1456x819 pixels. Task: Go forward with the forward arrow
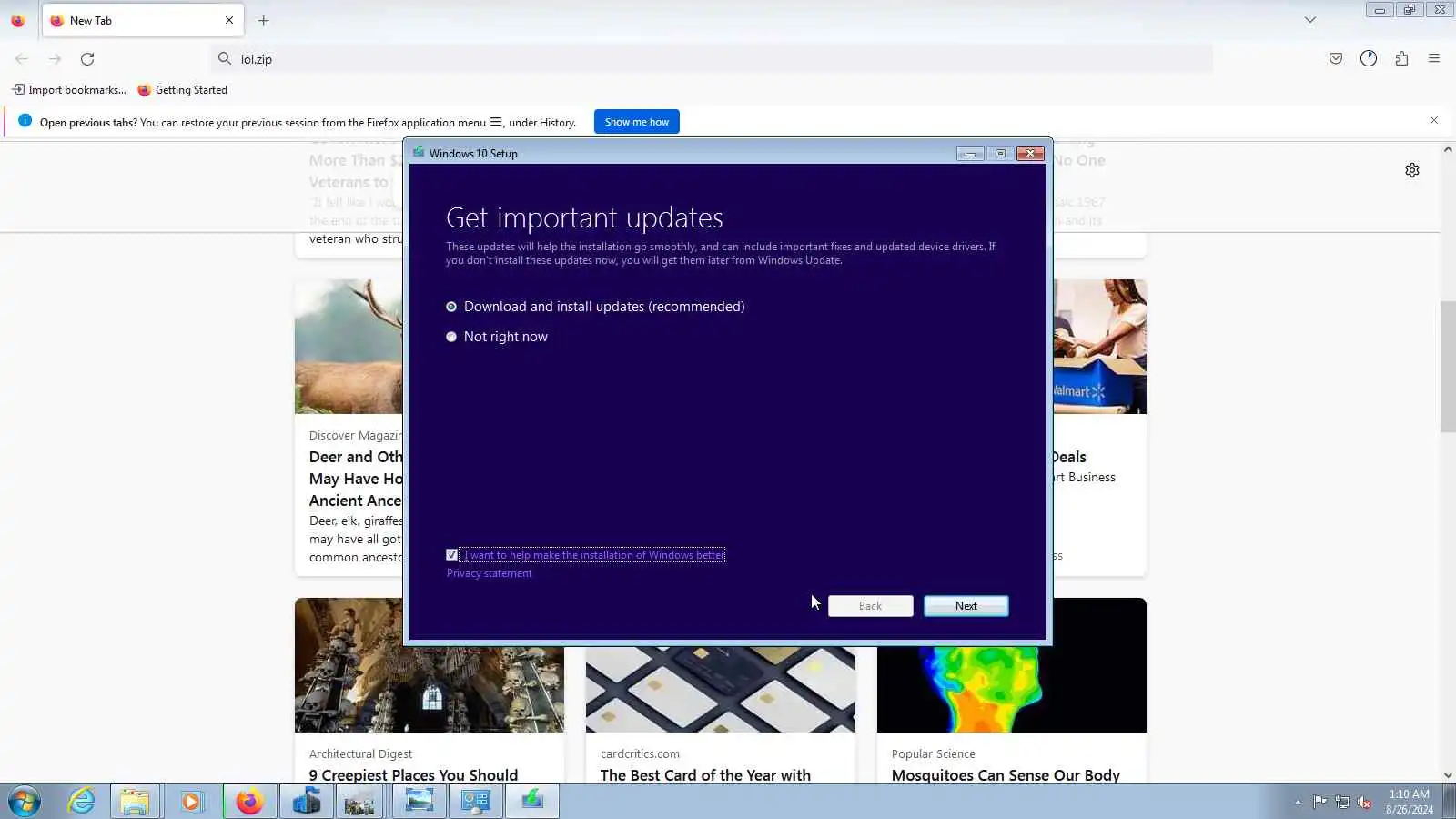[x=55, y=59]
